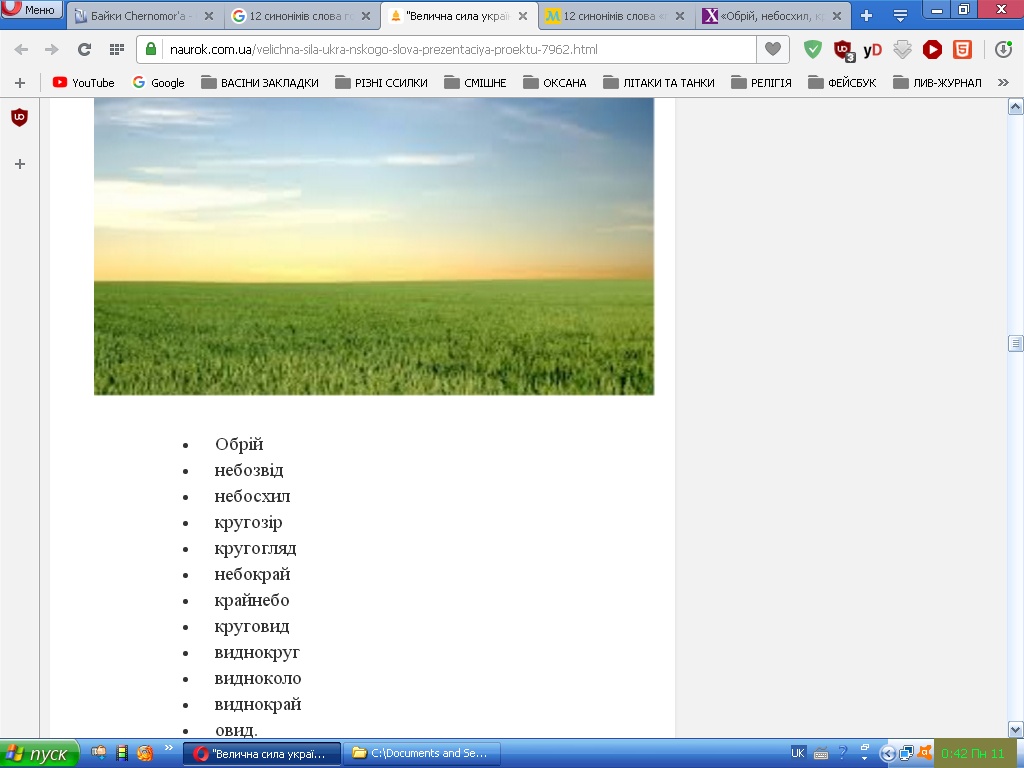Go forward to next page

point(52,49)
